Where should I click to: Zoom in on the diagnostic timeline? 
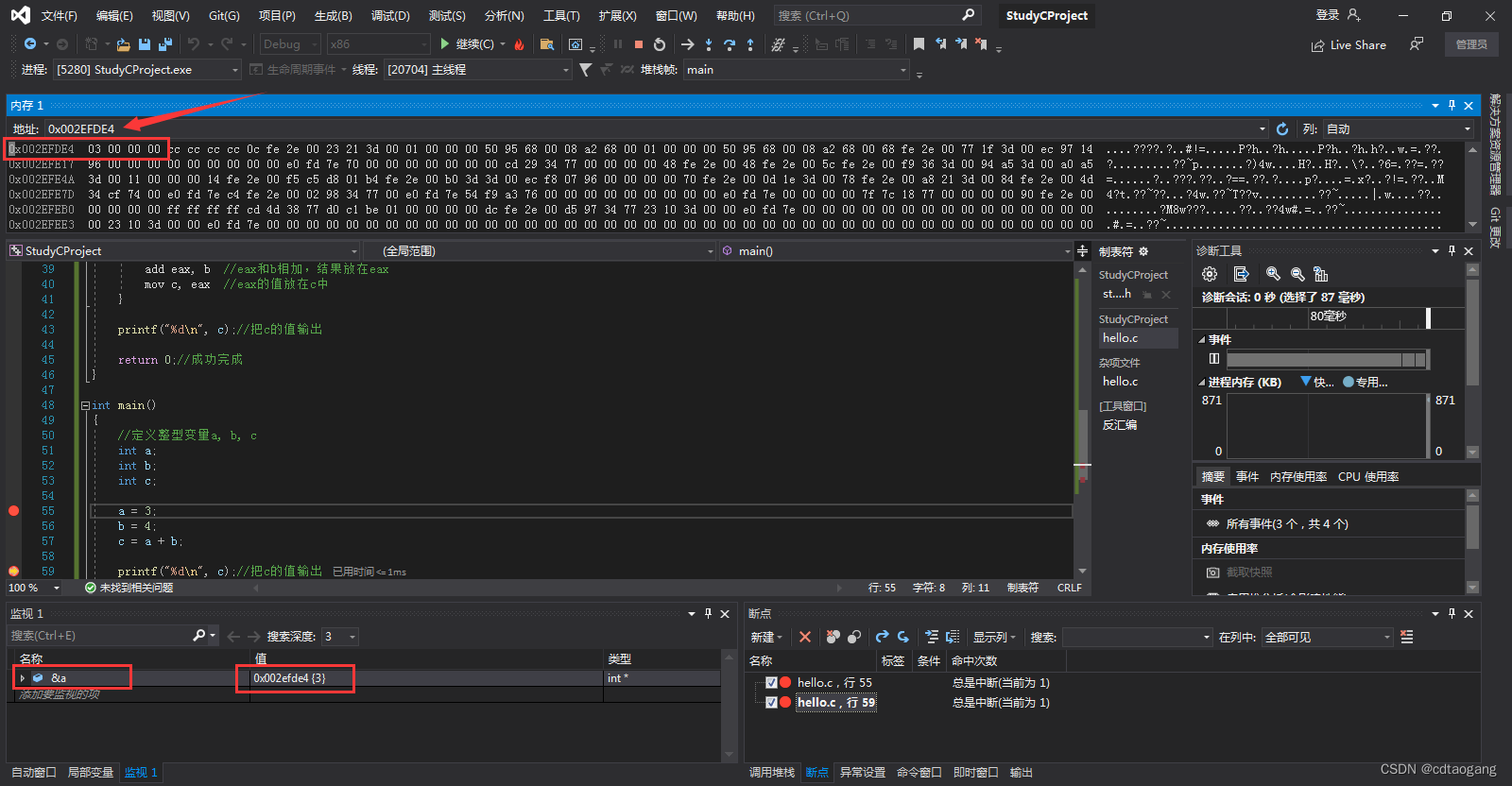pyautogui.click(x=1274, y=274)
